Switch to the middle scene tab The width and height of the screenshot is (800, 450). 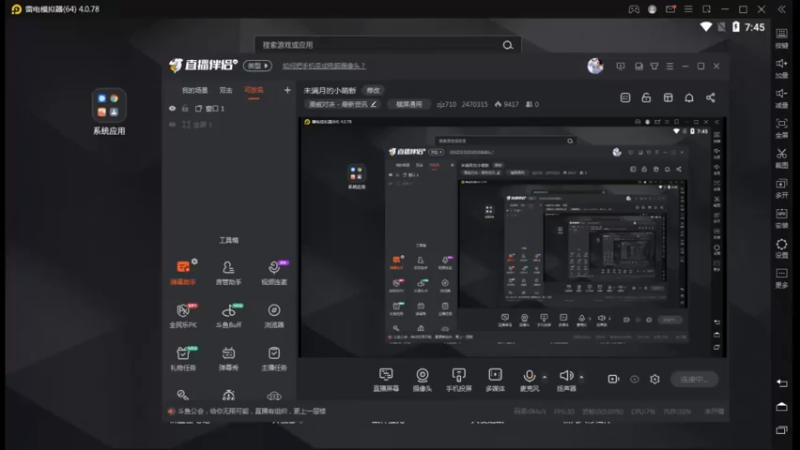point(226,90)
